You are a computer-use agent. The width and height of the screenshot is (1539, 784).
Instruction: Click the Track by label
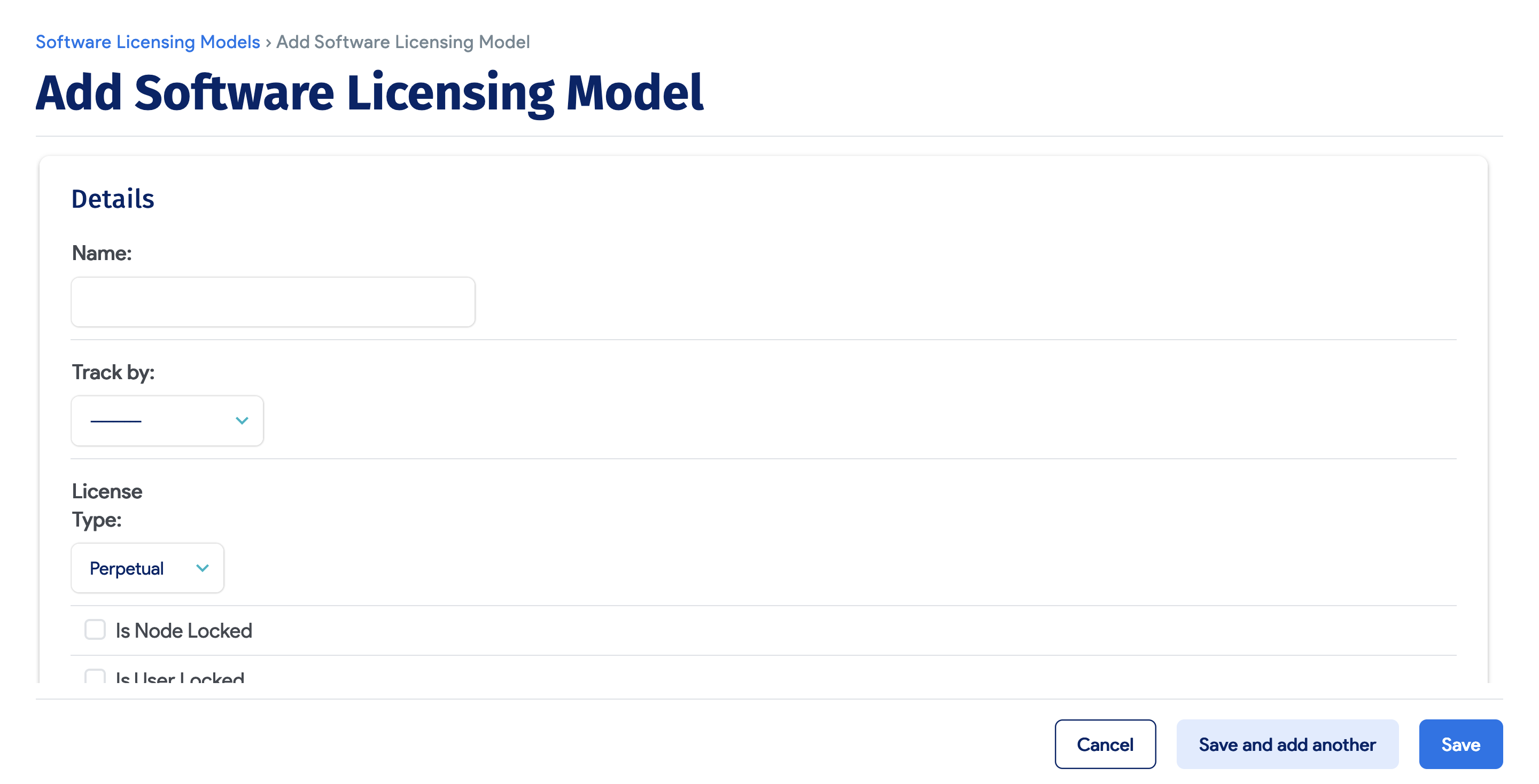tap(113, 371)
